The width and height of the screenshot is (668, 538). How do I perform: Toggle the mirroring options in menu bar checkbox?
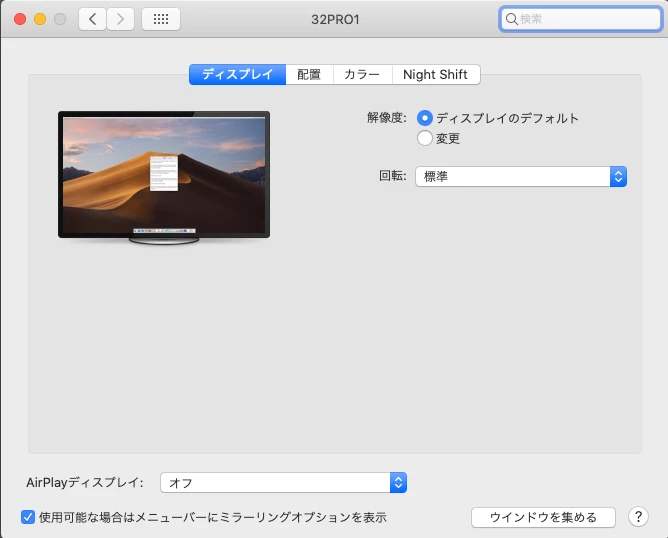28,518
